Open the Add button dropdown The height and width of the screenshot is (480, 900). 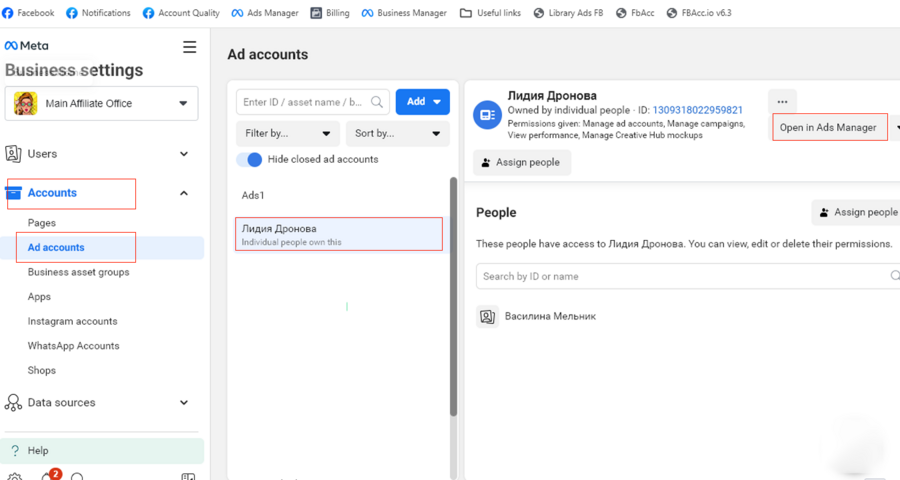[x=423, y=102]
